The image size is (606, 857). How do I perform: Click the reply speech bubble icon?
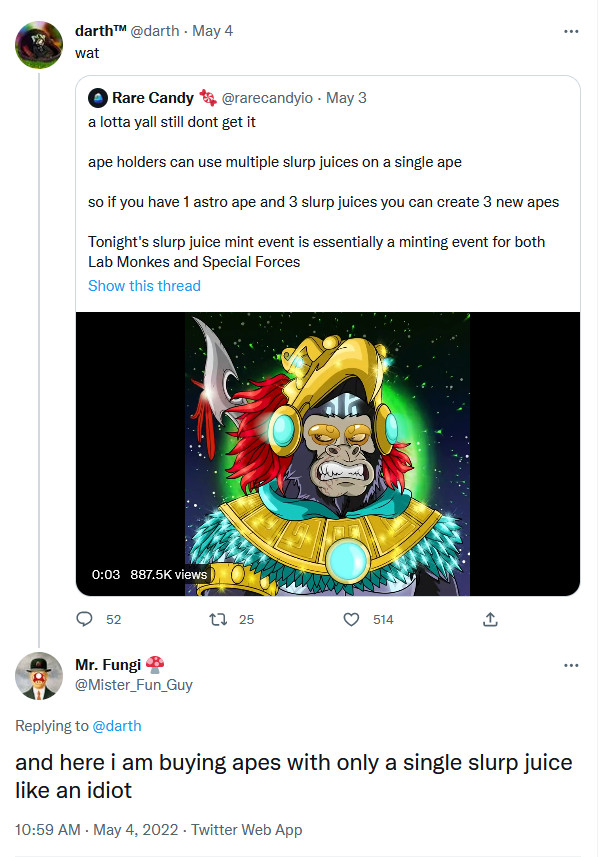pos(85,620)
